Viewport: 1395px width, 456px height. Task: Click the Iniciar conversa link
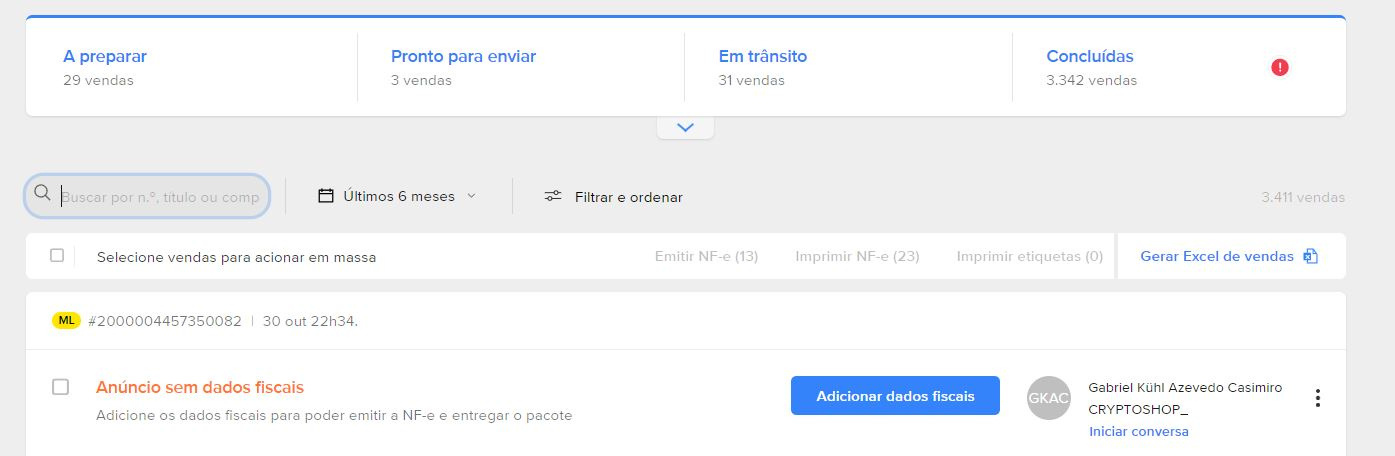1139,432
